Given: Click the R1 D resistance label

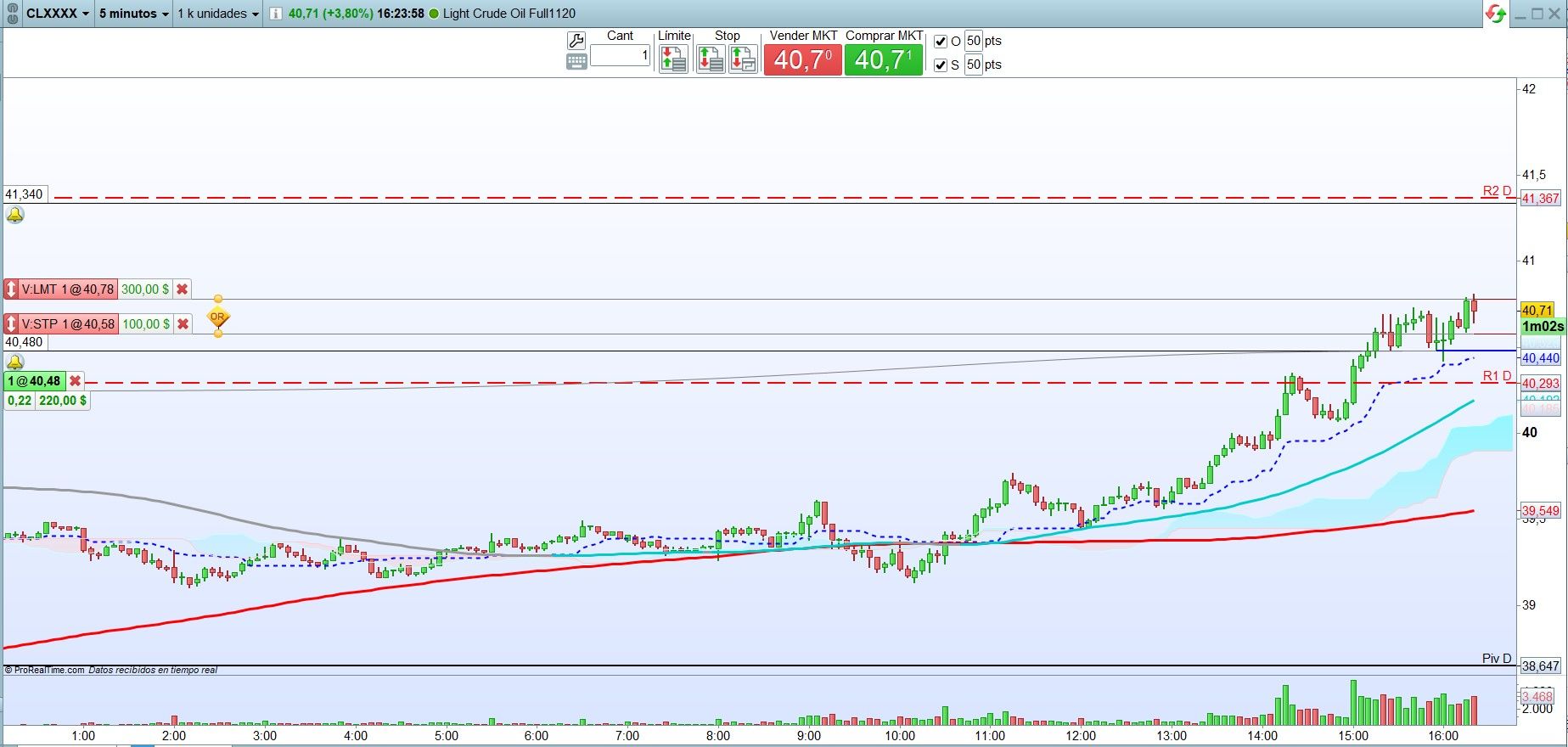Looking at the screenshot, I should click(x=1497, y=376).
